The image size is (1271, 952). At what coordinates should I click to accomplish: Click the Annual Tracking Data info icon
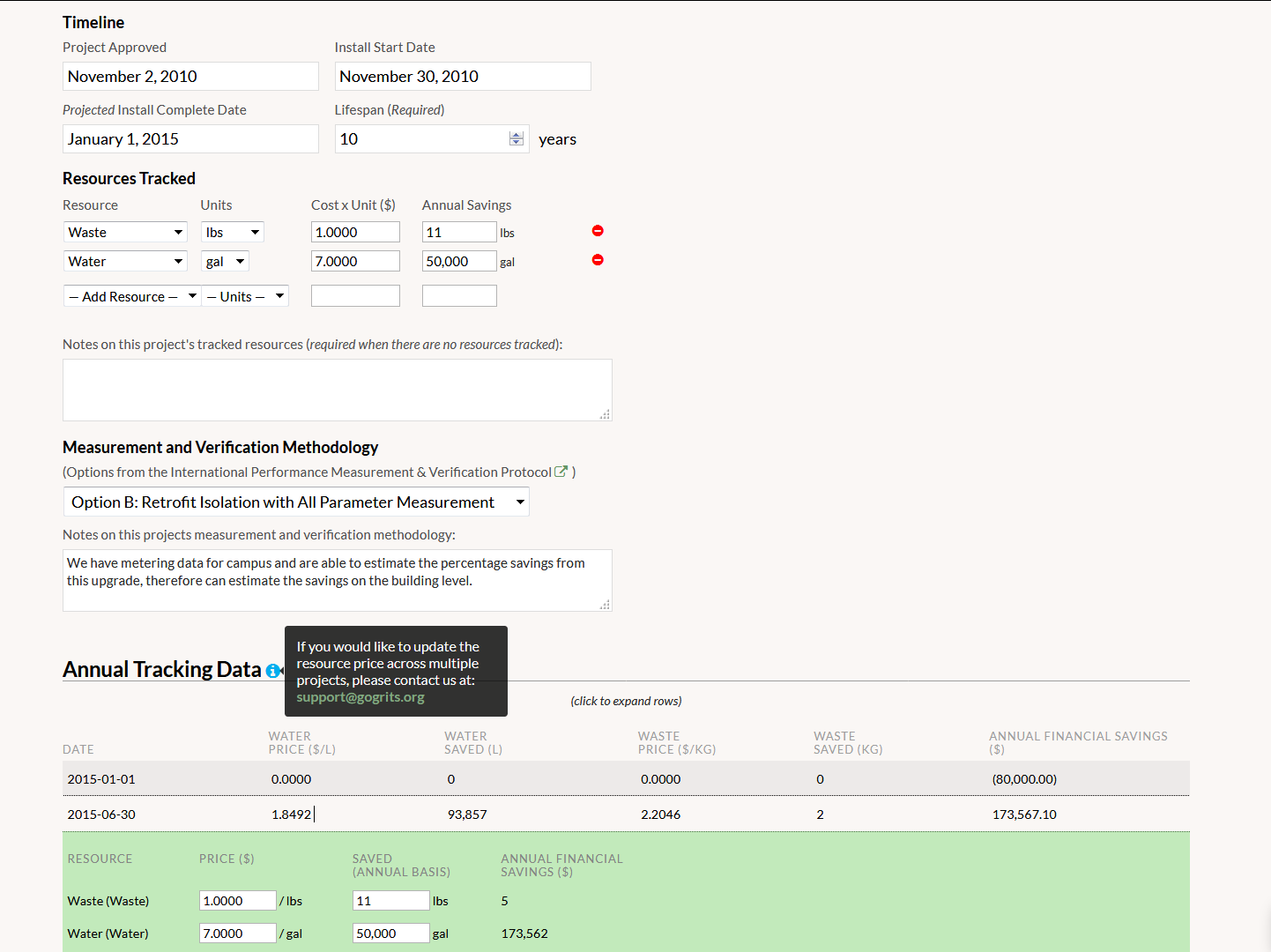tap(272, 671)
